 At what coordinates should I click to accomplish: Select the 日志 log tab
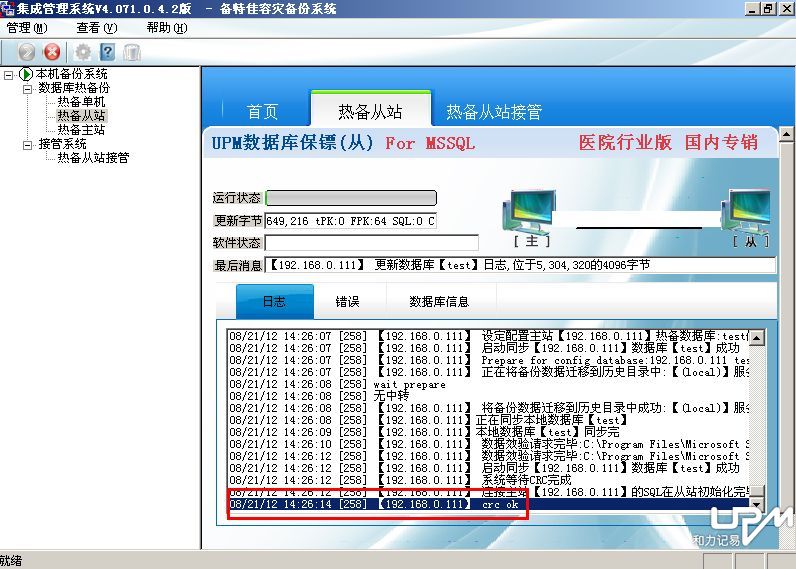click(275, 302)
